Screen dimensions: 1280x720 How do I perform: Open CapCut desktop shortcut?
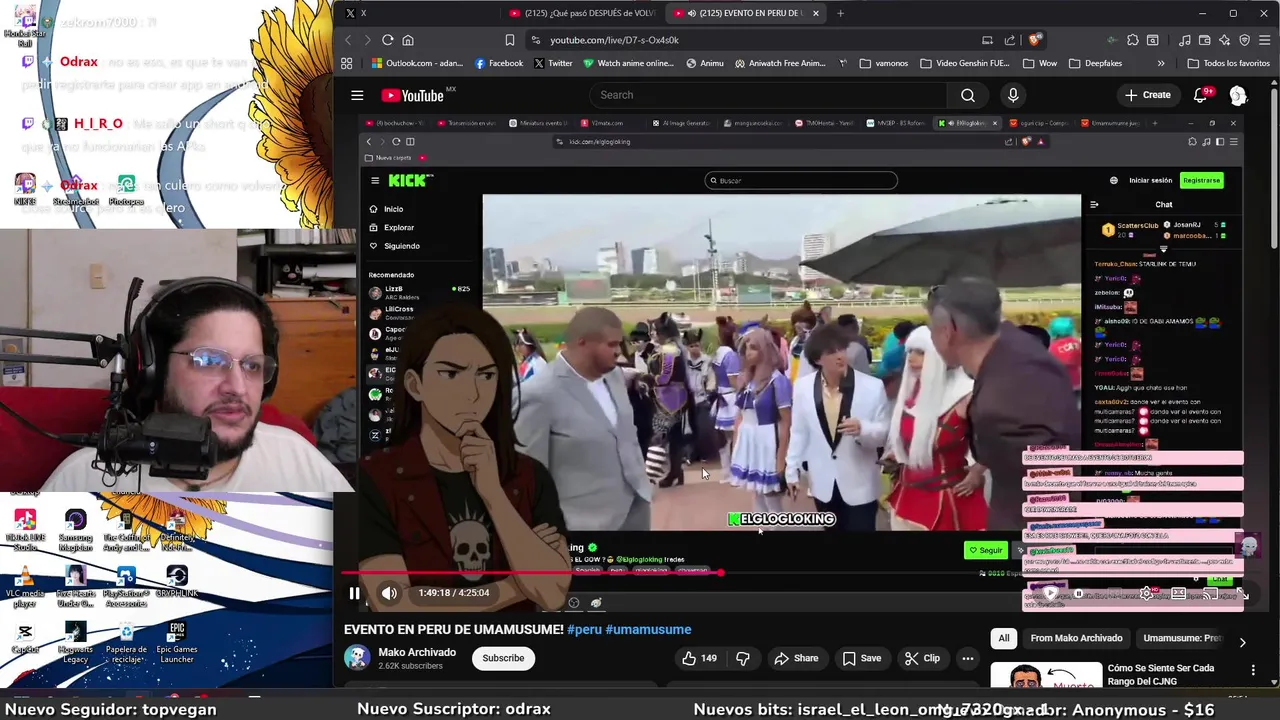click(25, 638)
